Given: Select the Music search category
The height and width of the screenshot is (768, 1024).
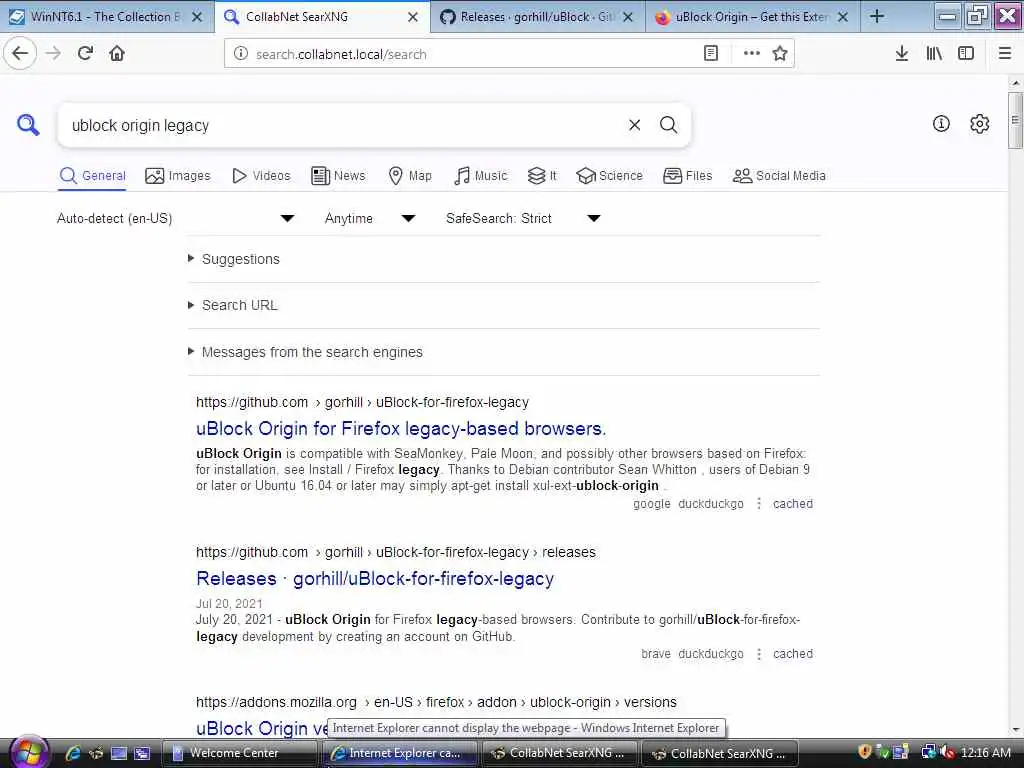Looking at the screenshot, I should click(481, 176).
